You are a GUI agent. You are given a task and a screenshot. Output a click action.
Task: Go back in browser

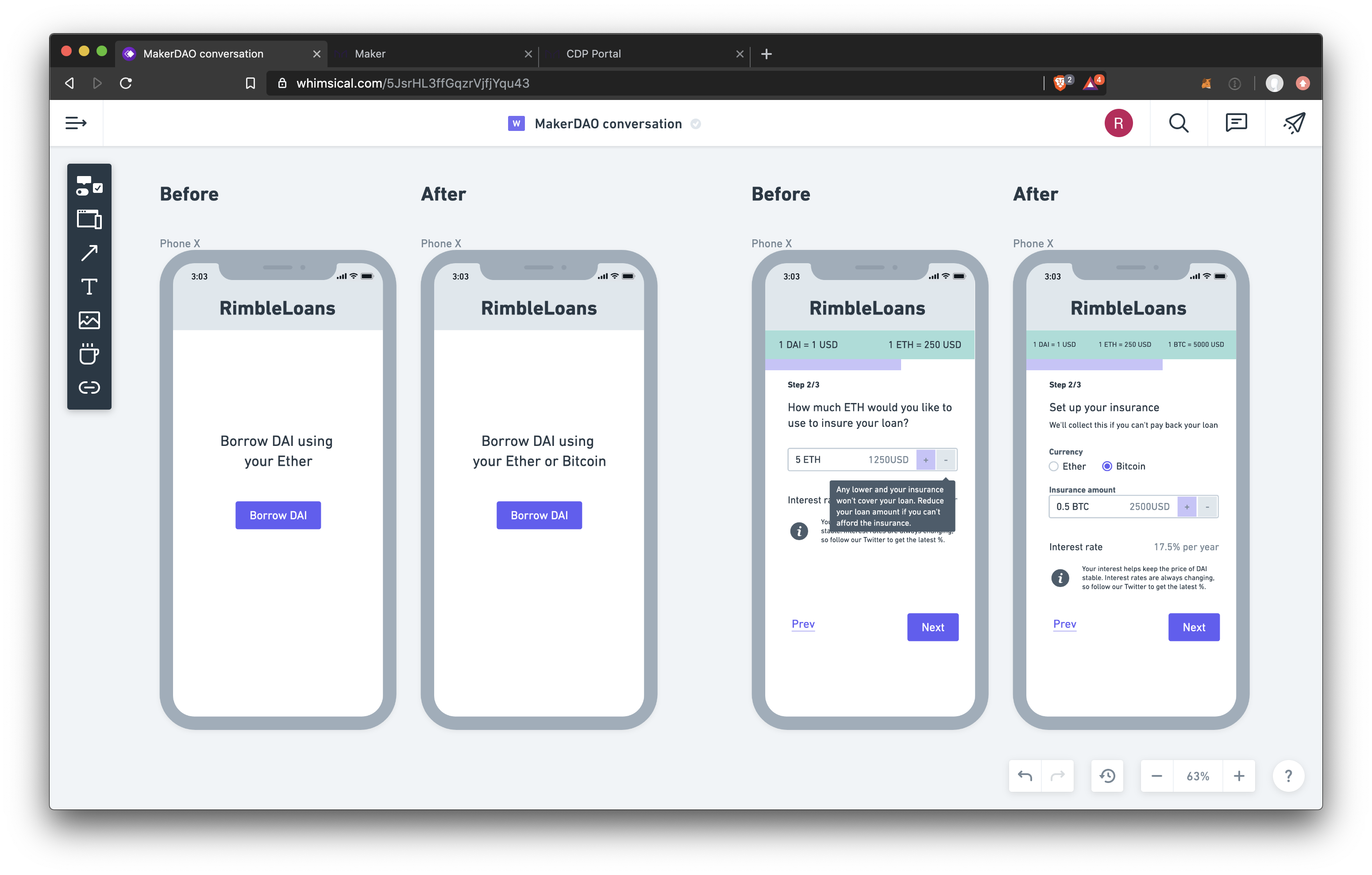tap(69, 83)
